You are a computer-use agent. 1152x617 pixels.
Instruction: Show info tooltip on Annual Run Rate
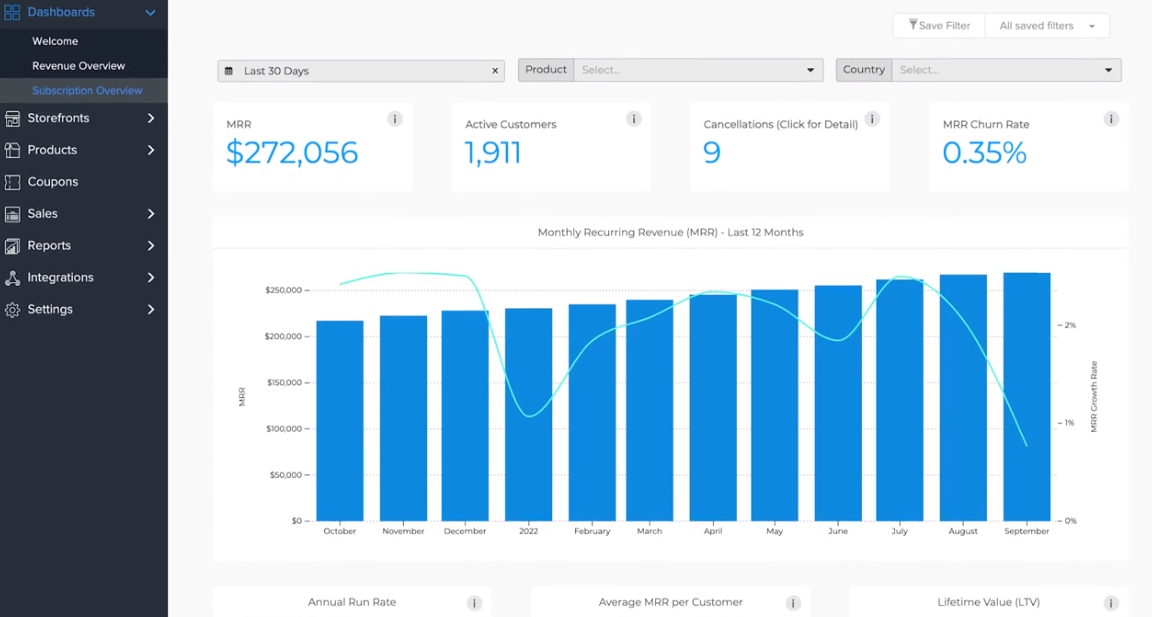pos(473,602)
